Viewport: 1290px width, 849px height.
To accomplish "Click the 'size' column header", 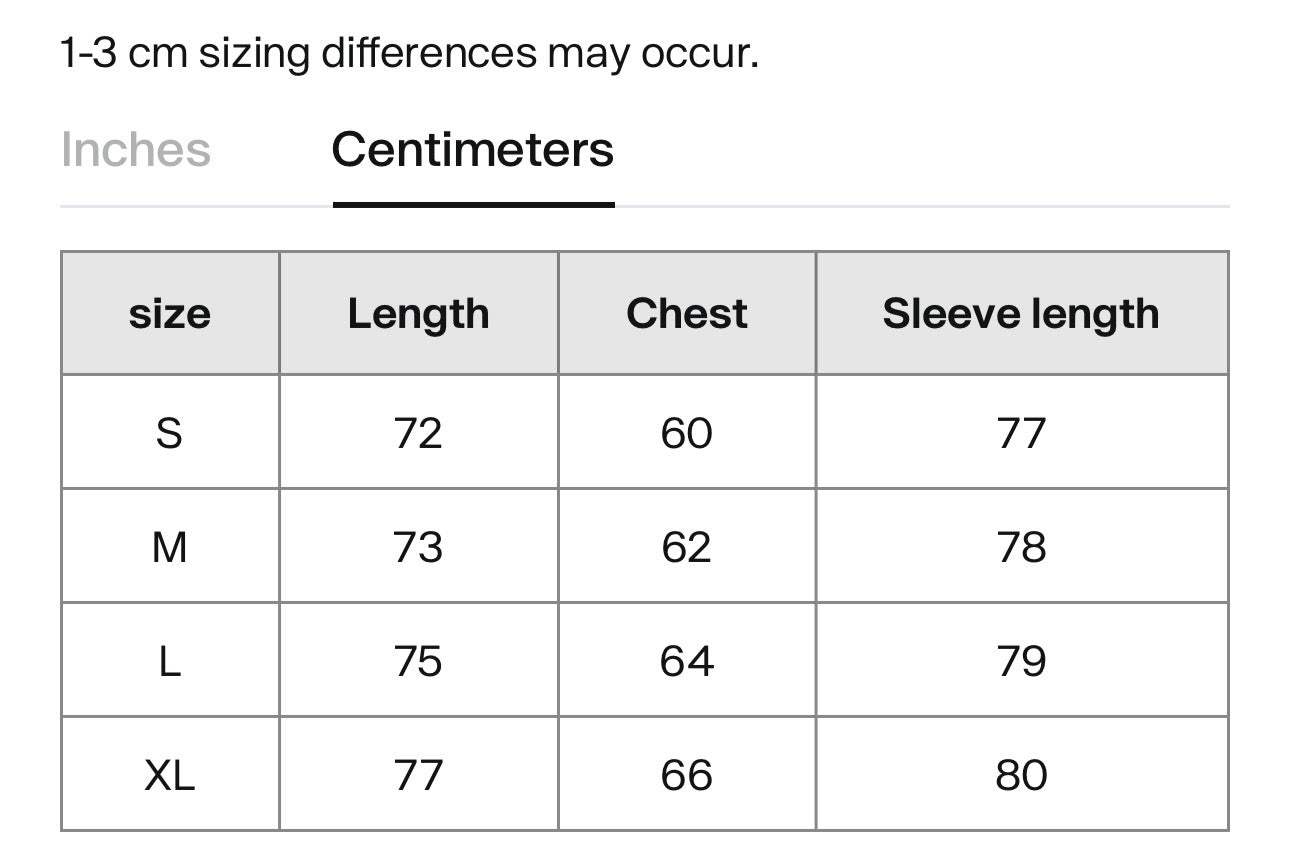I will click(170, 314).
